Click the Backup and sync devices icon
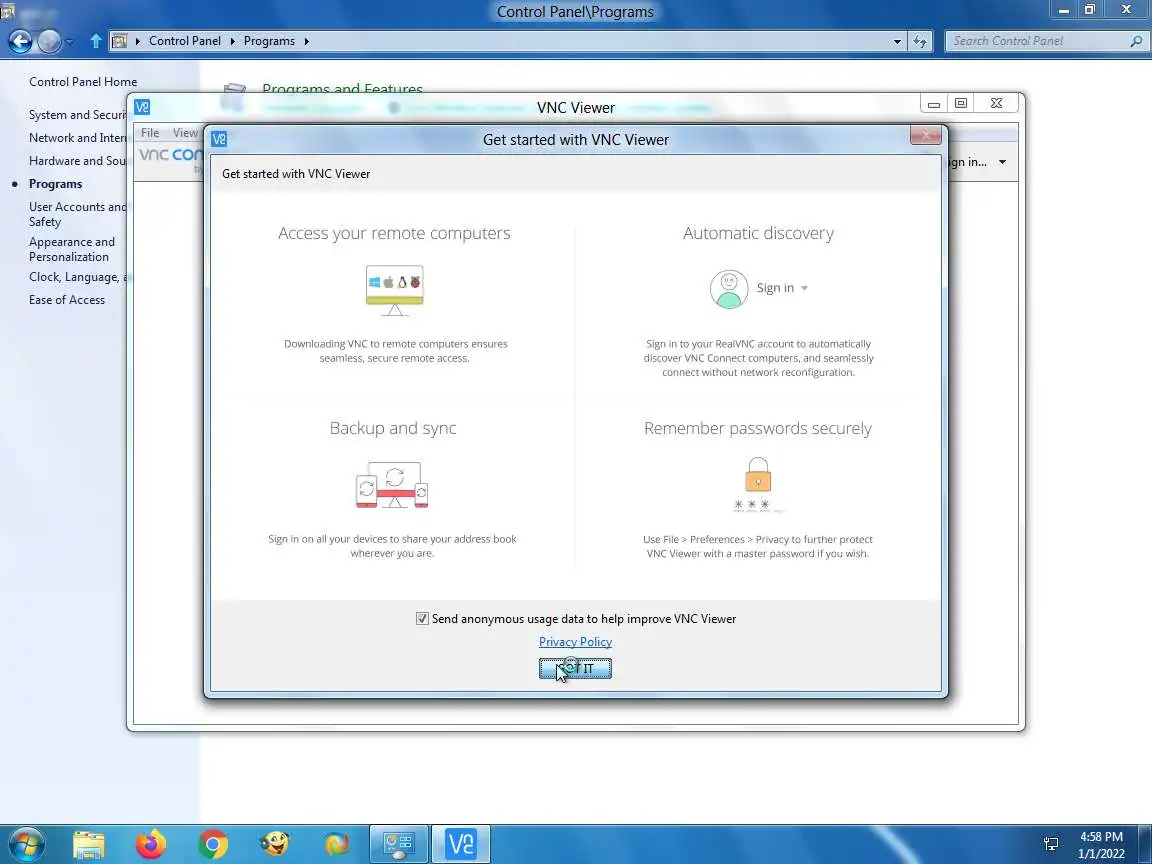1152x864 pixels. [392, 485]
